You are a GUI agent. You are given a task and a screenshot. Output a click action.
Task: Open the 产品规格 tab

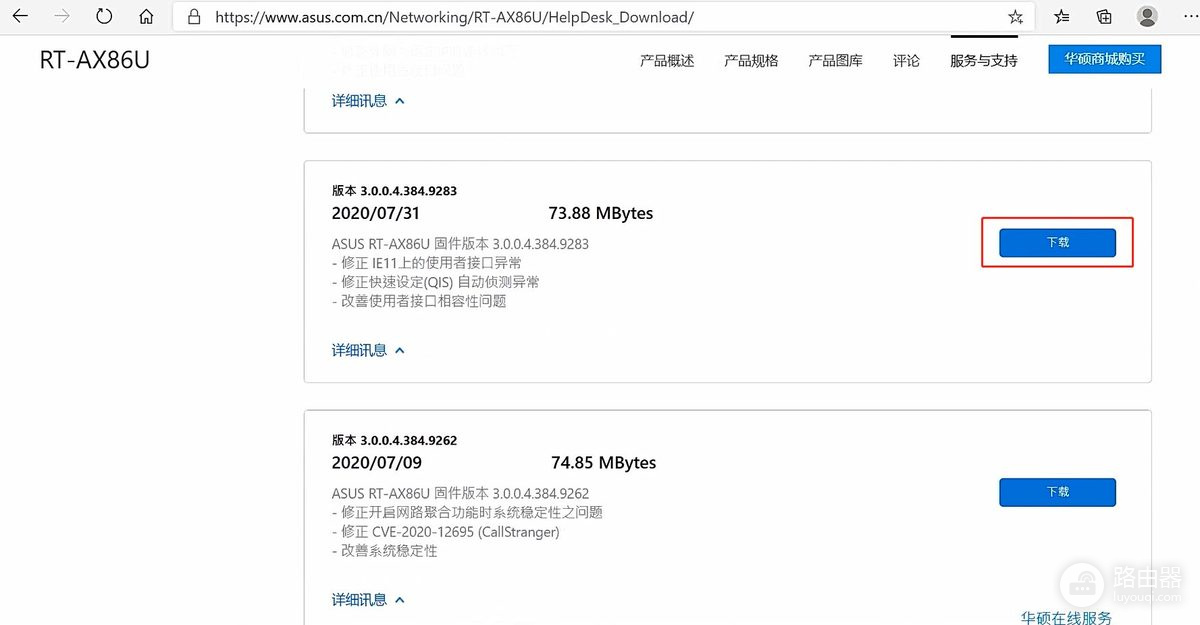click(x=751, y=61)
